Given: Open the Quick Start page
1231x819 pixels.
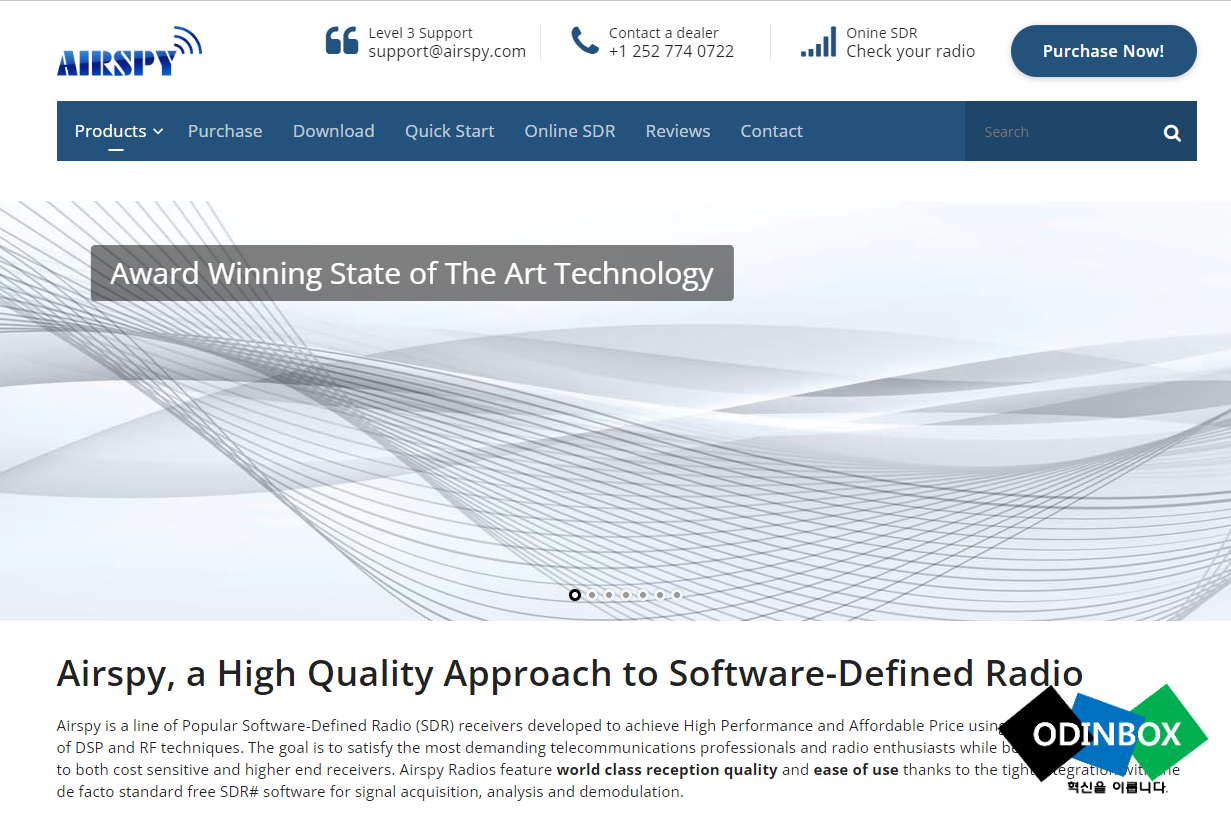Looking at the screenshot, I should [x=450, y=131].
